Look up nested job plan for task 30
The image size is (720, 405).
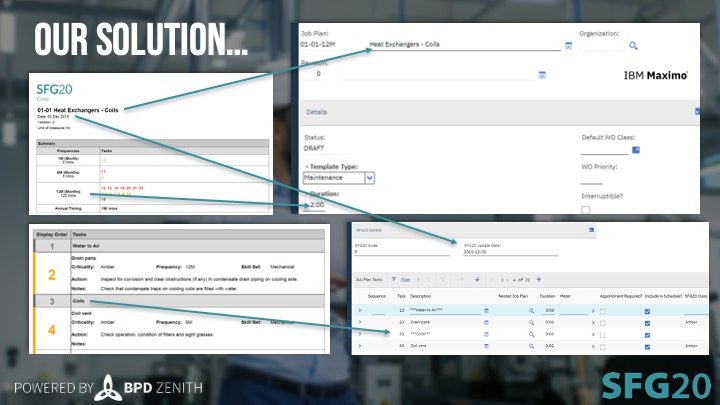coord(531,334)
